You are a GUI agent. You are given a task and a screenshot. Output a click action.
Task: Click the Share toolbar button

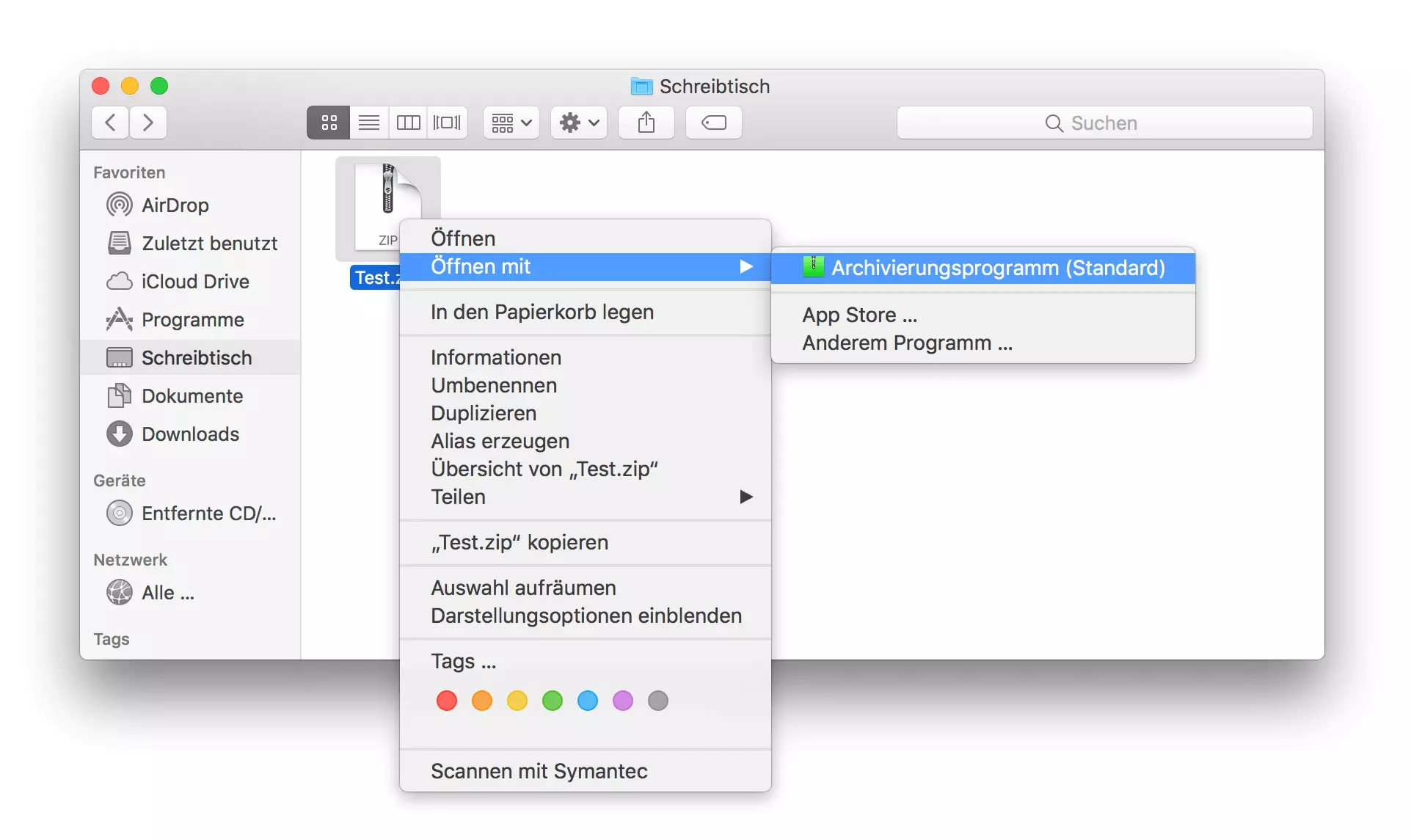[646, 123]
